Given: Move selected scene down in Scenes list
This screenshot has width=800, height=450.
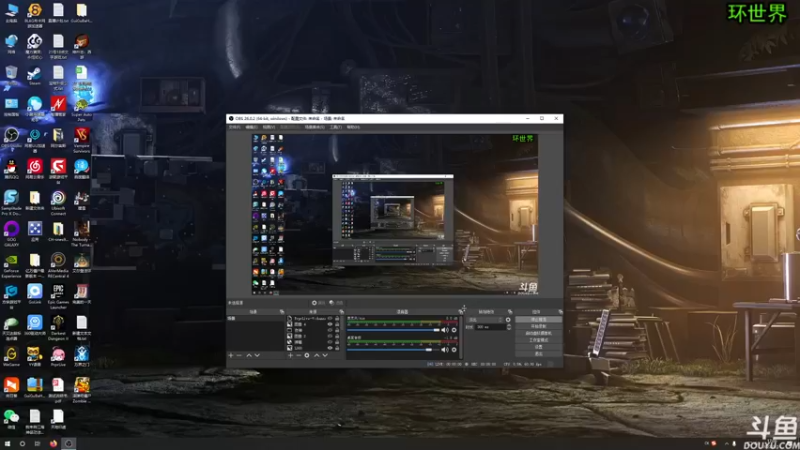Looking at the screenshot, I should click(x=257, y=355).
